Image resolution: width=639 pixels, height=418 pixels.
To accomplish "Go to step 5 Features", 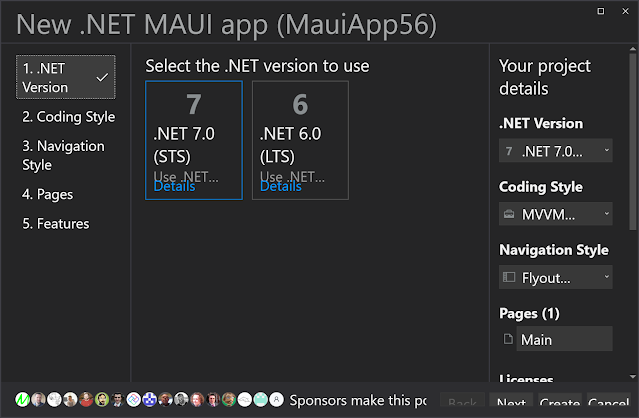I will pyautogui.click(x=55, y=224).
